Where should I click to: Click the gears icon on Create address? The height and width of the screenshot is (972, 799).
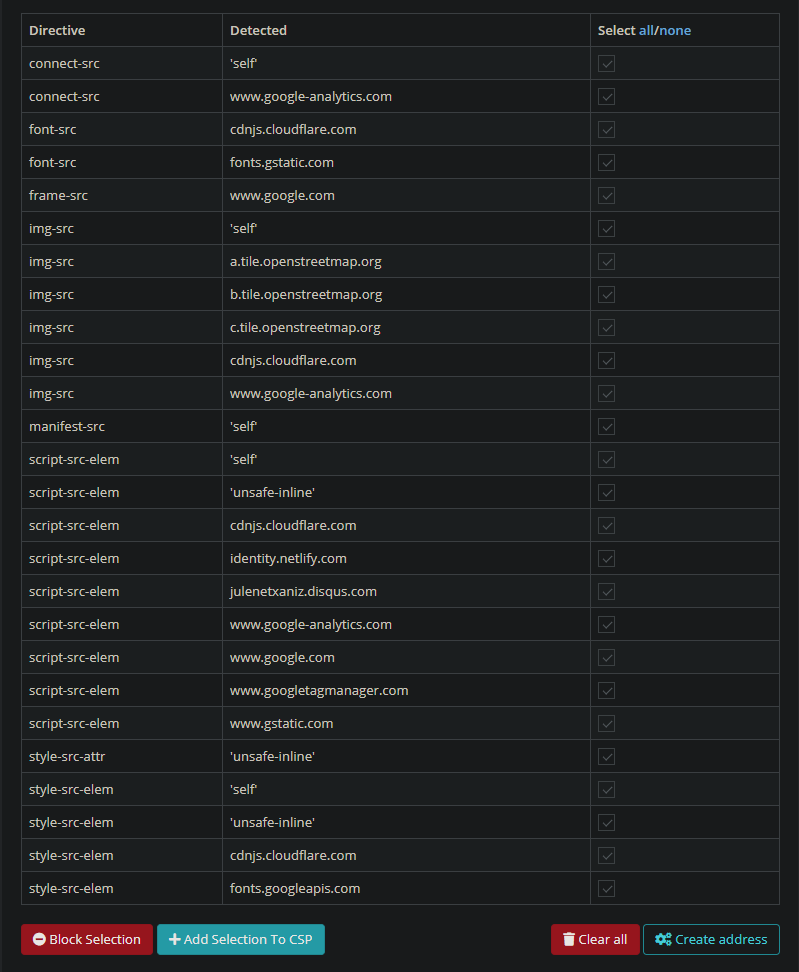[662, 939]
